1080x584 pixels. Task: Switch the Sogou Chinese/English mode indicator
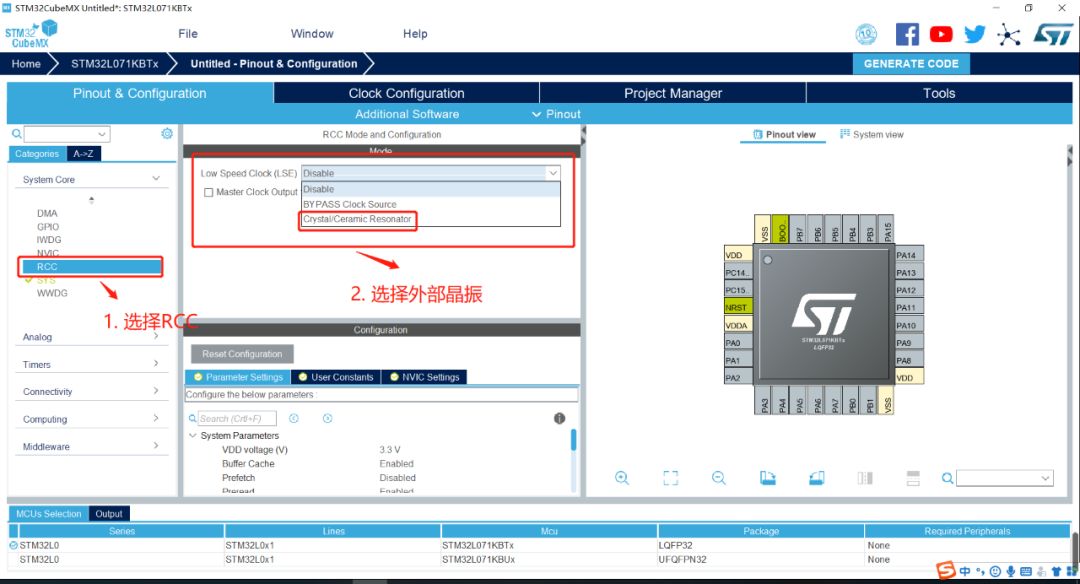point(965,571)
